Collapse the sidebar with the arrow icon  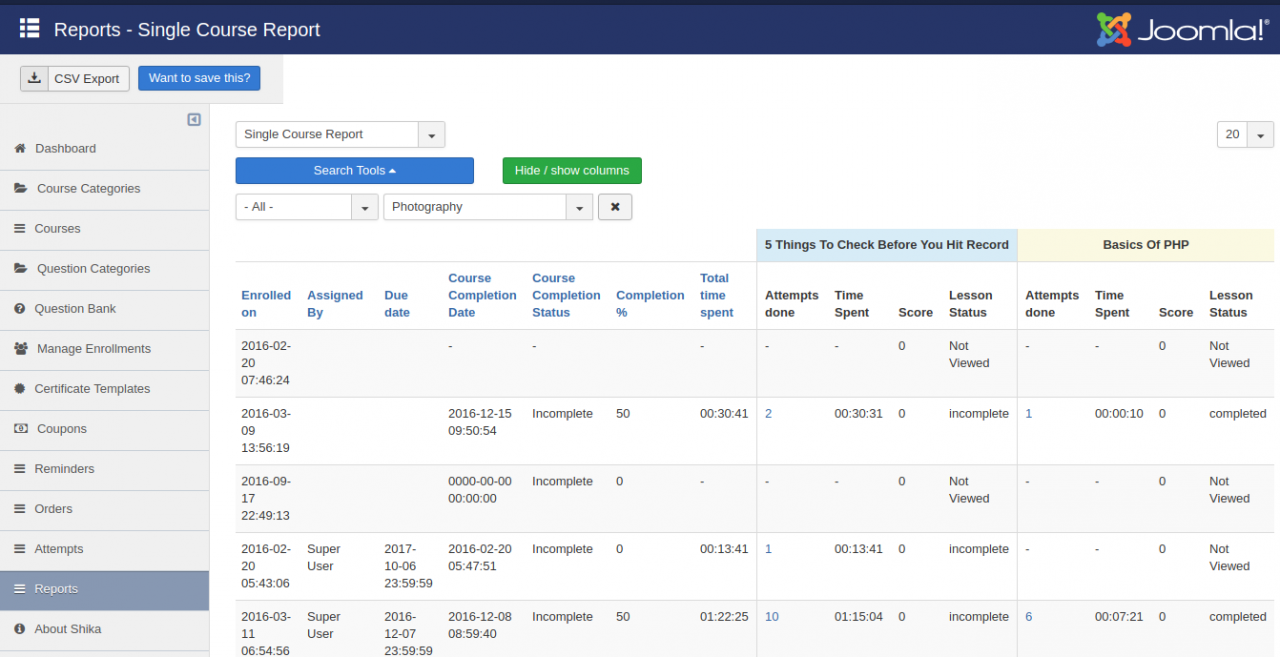pos(194,120)
